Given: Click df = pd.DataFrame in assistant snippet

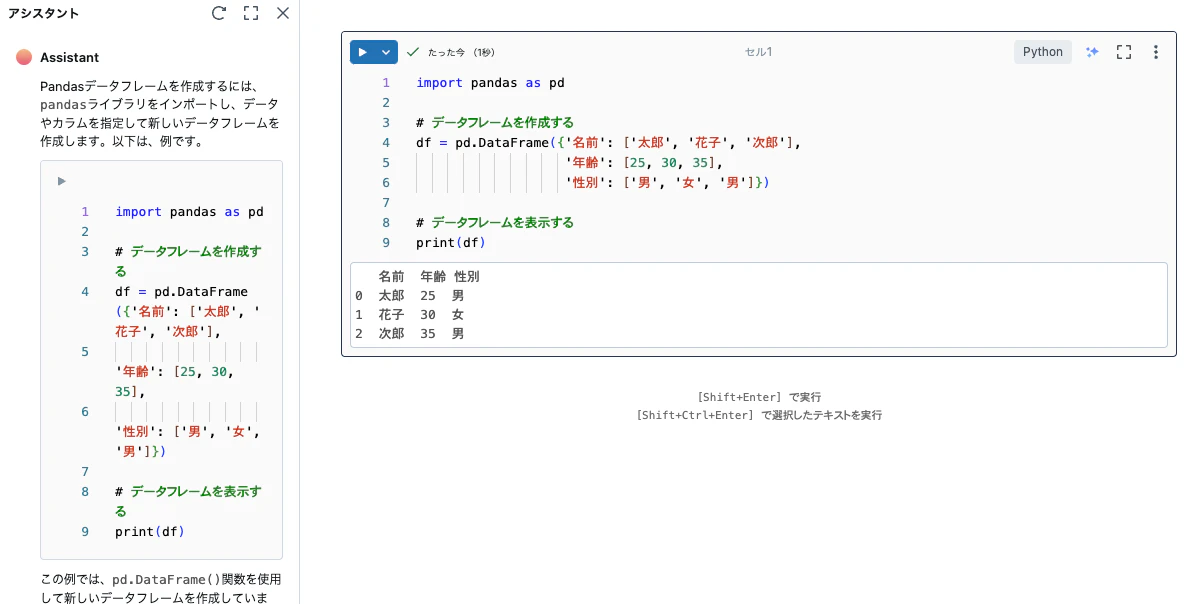Looking at the screenshot, I should pyautogui.click(x=182, y=292).
